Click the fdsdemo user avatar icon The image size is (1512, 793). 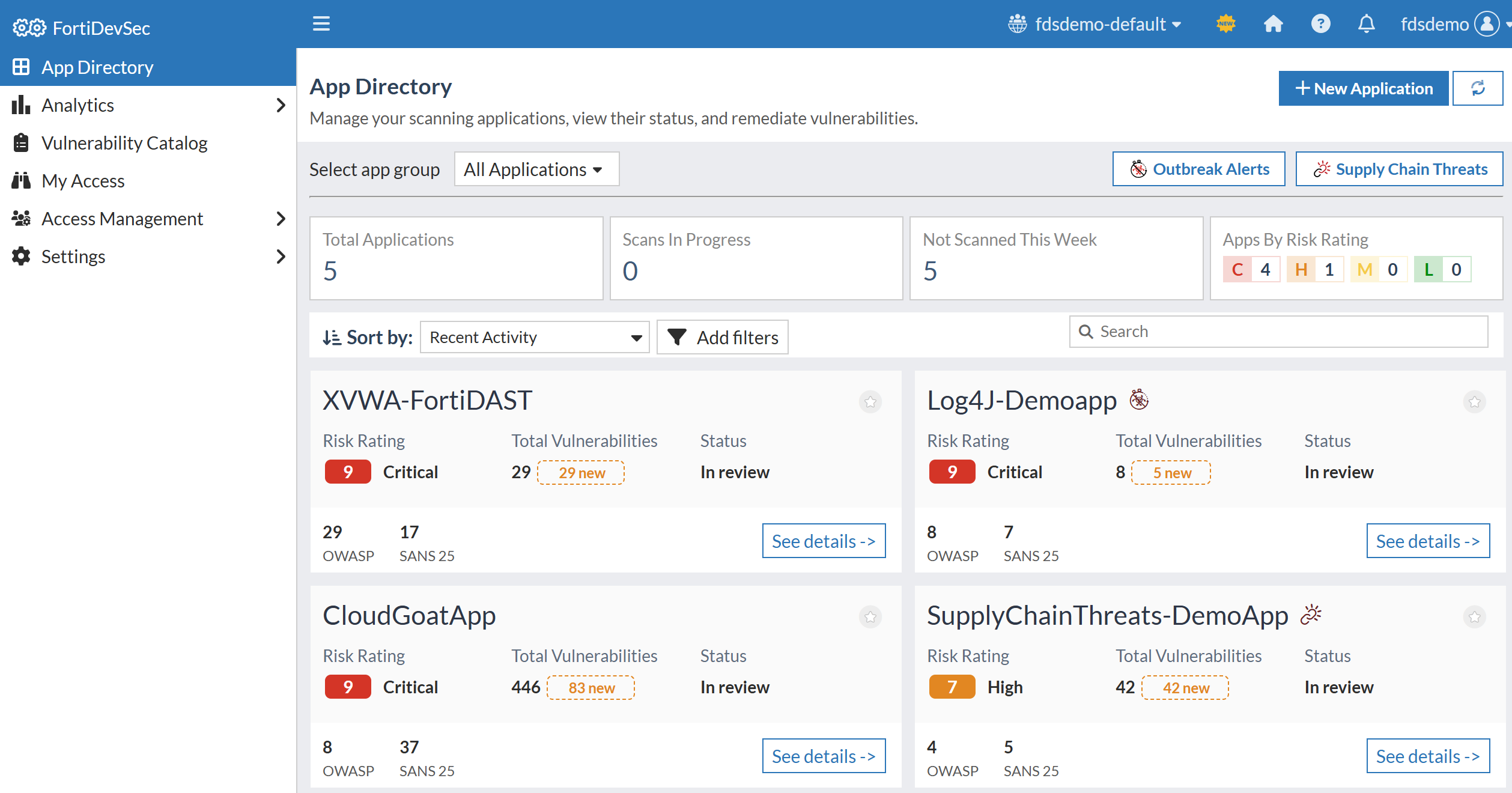point(1484,24)
